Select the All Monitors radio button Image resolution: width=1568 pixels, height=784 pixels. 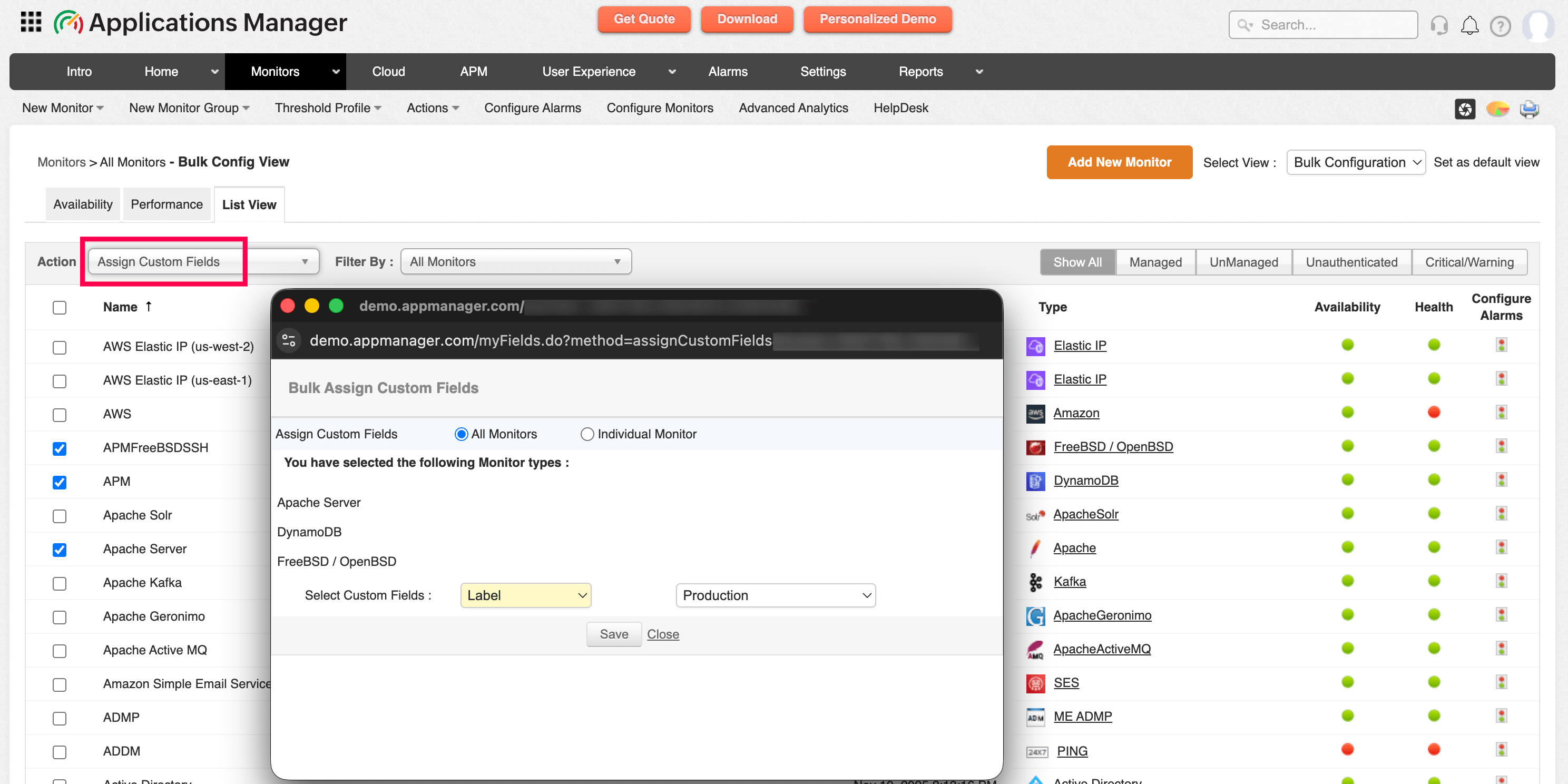click(x=461, y=434)
